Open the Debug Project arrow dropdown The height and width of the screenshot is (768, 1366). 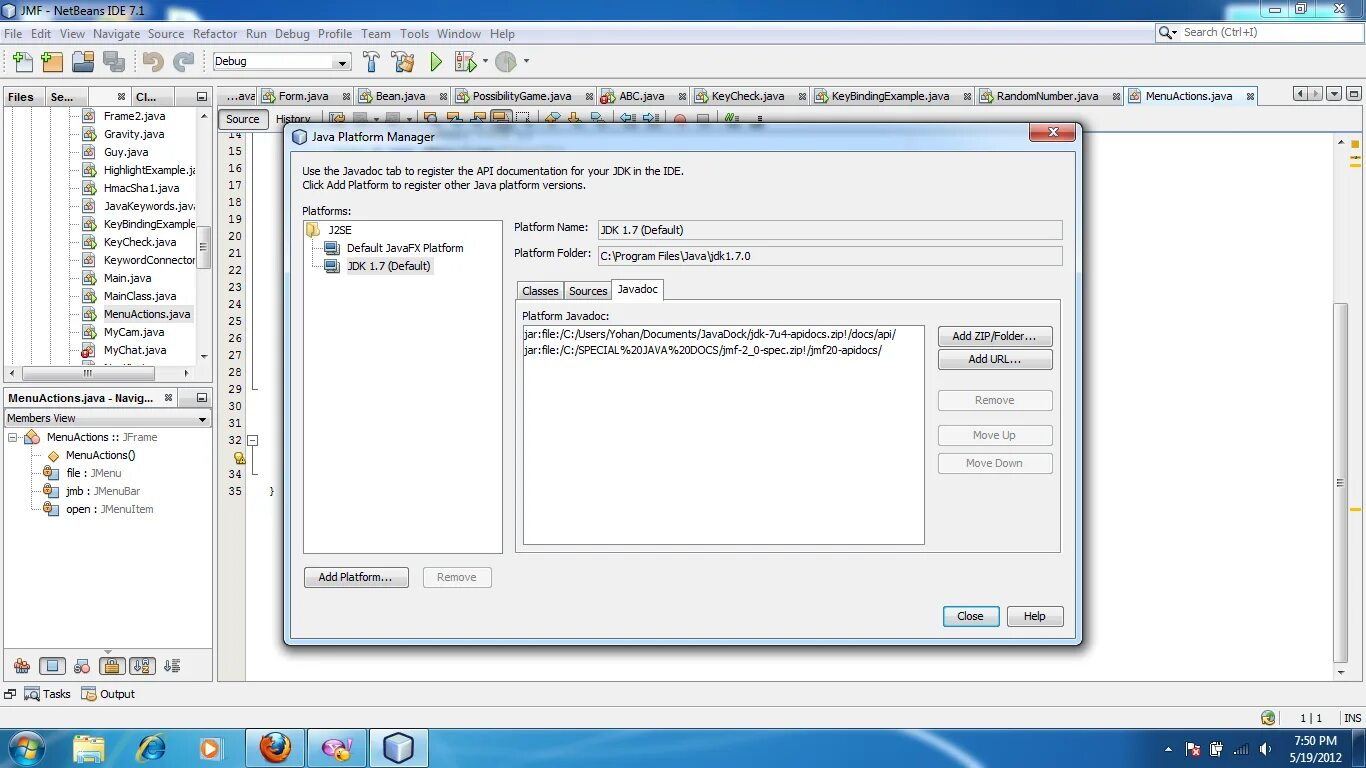(x=486, y=62)
